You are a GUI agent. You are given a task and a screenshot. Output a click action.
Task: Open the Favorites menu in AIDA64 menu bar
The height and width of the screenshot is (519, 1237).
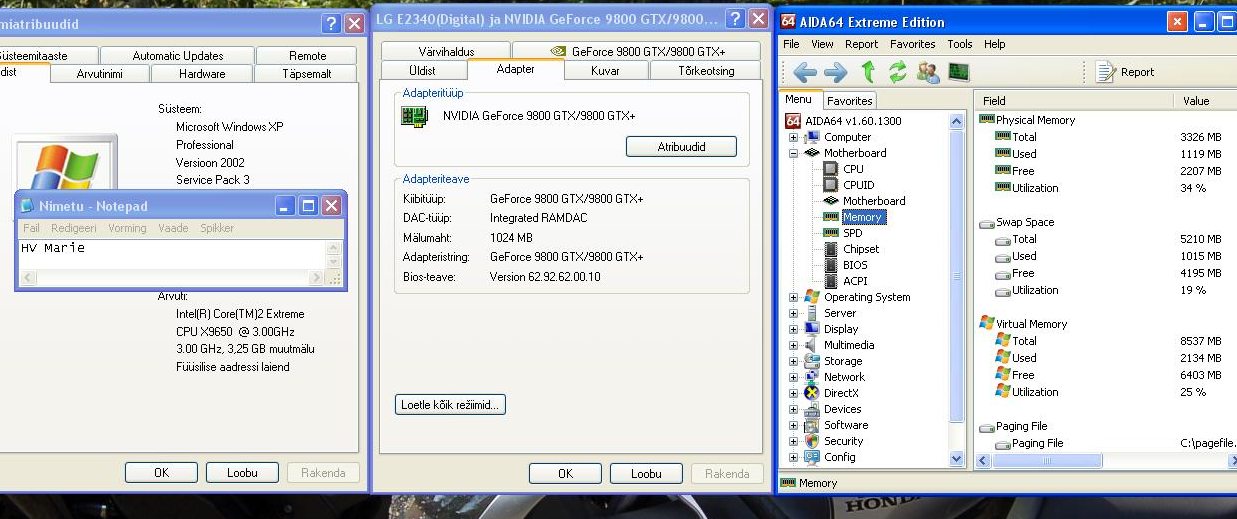click(x=912, y=44)
